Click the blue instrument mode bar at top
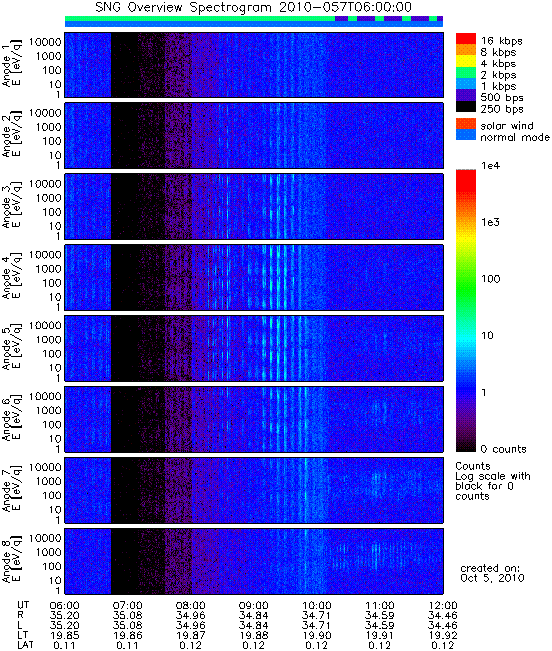 [254, 24]
